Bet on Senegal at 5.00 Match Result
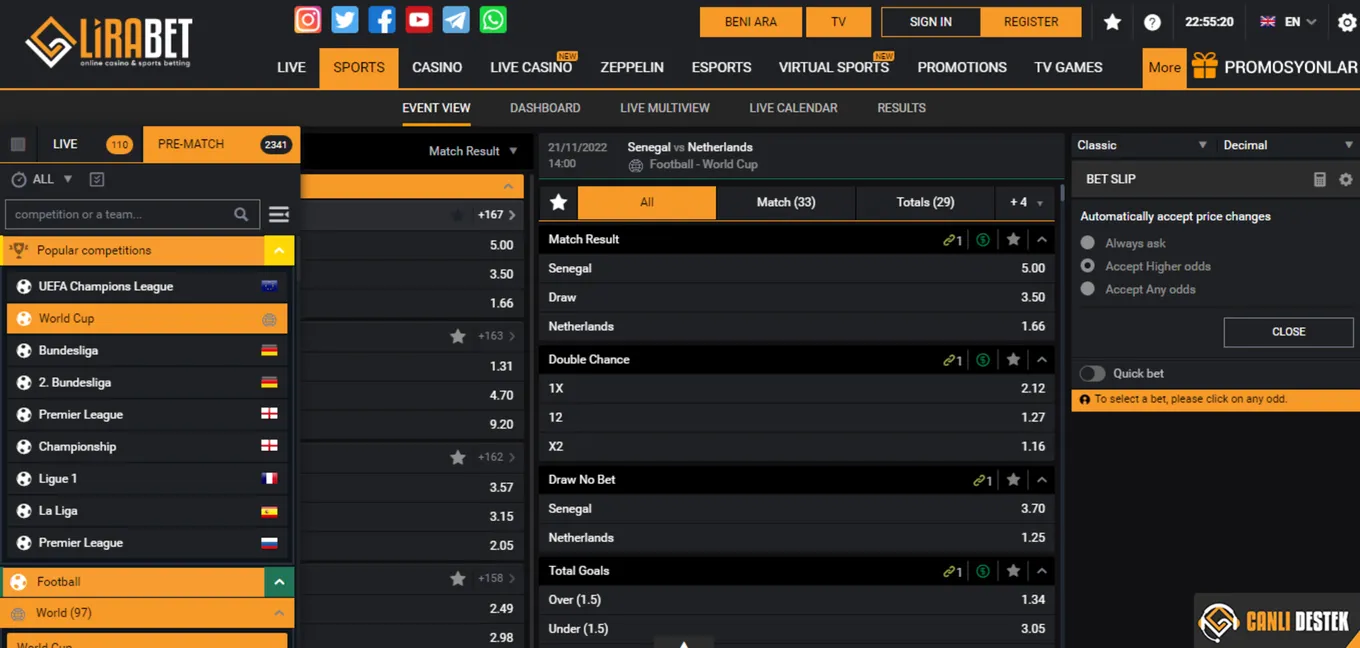 797,269
